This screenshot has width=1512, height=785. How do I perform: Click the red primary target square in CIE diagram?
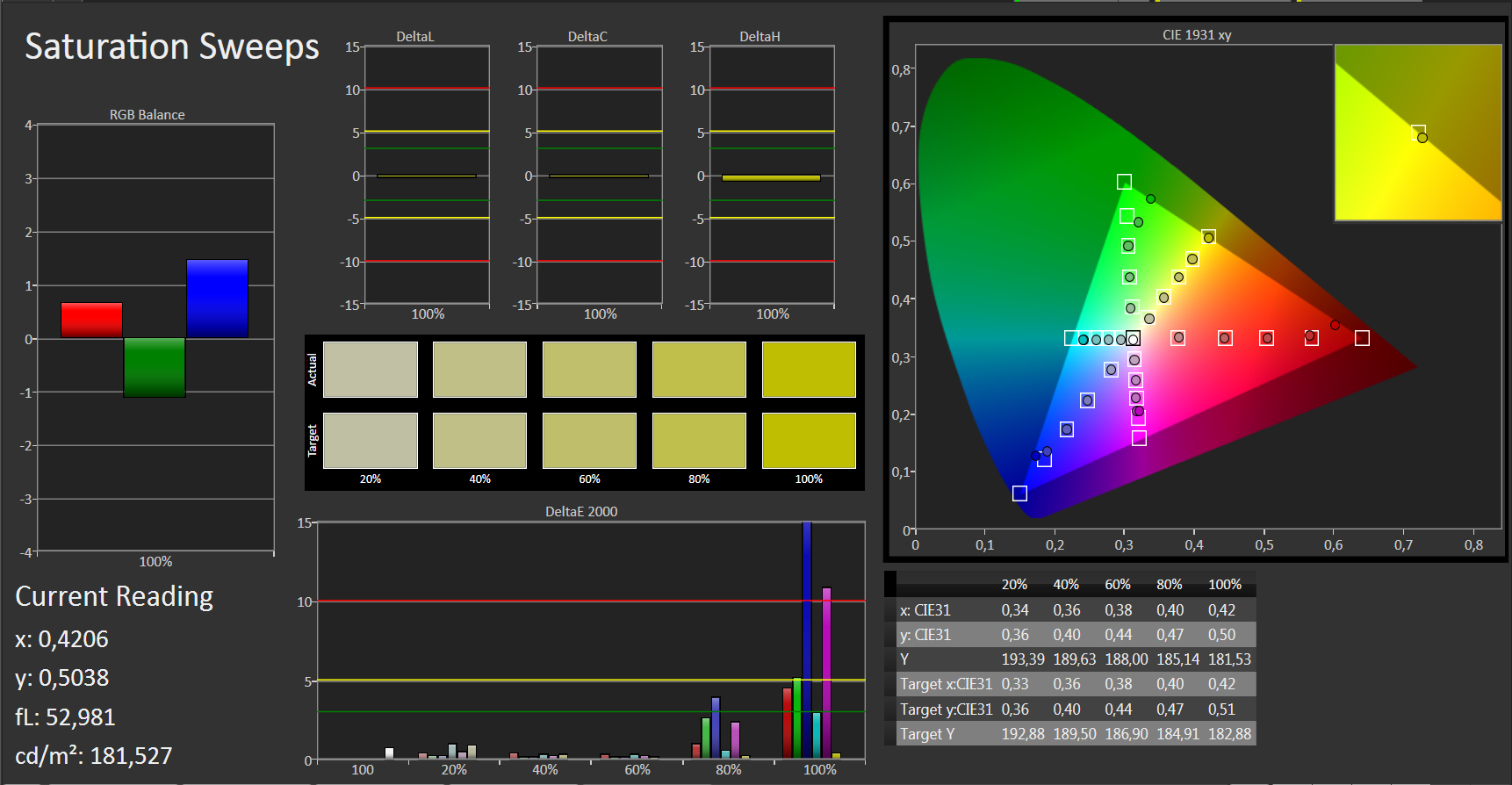click(1362, 338)
